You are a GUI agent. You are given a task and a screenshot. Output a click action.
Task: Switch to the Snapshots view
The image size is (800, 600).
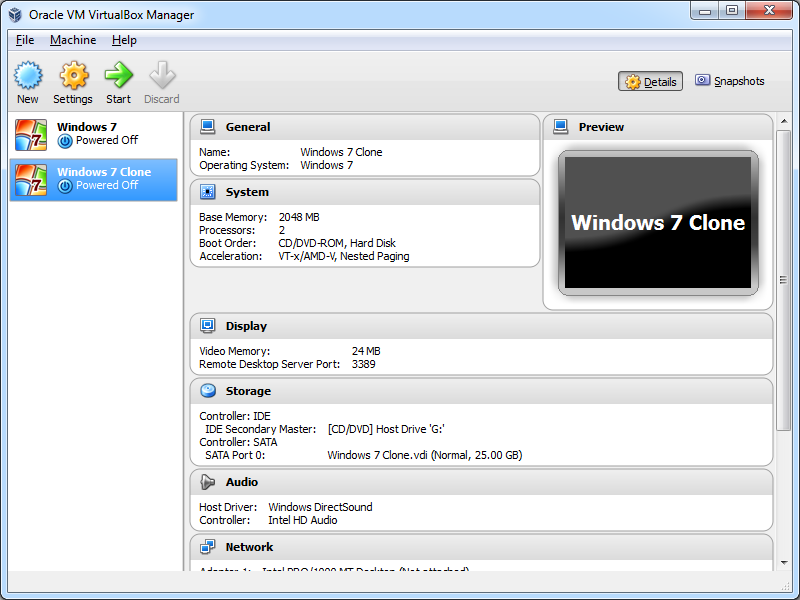730,81
